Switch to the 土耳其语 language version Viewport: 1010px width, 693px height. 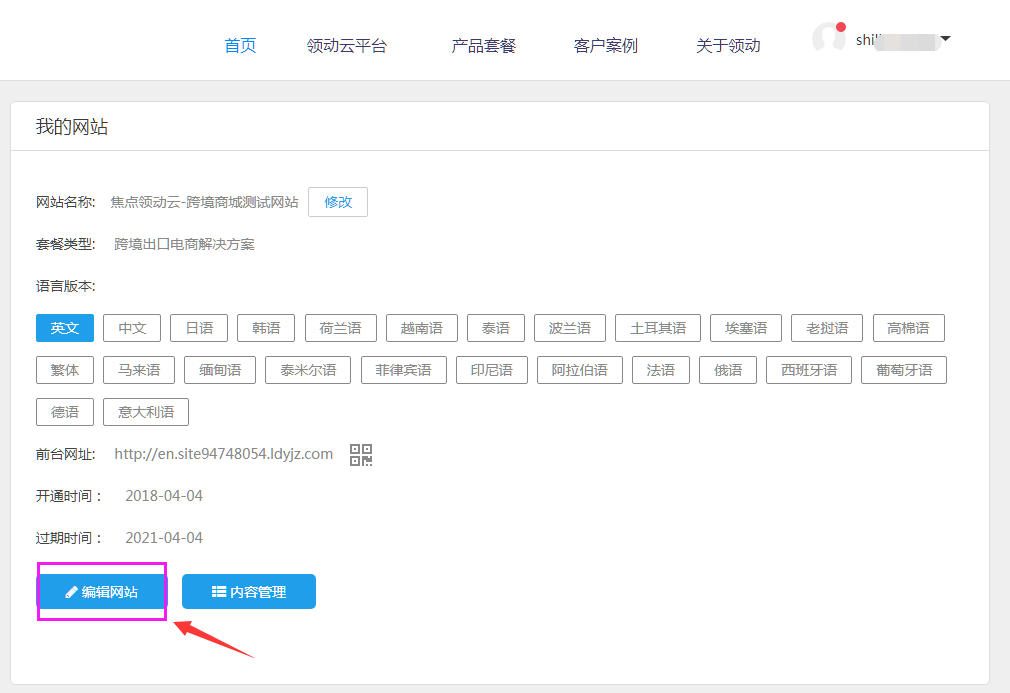pyautogui.click(x=658, y=328)
